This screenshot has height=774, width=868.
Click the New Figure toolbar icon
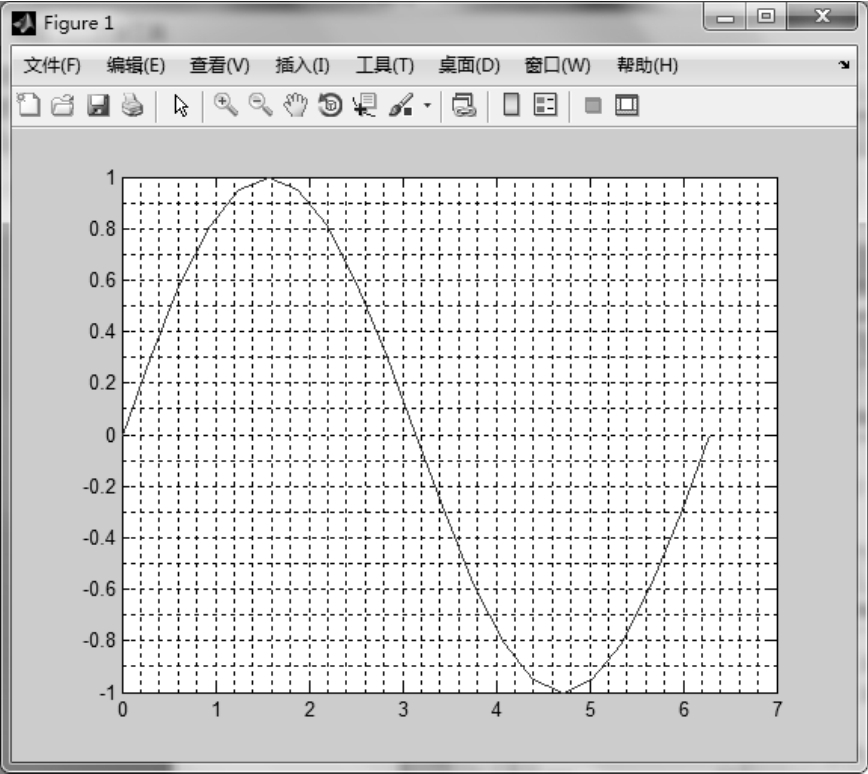coord(29,105)
